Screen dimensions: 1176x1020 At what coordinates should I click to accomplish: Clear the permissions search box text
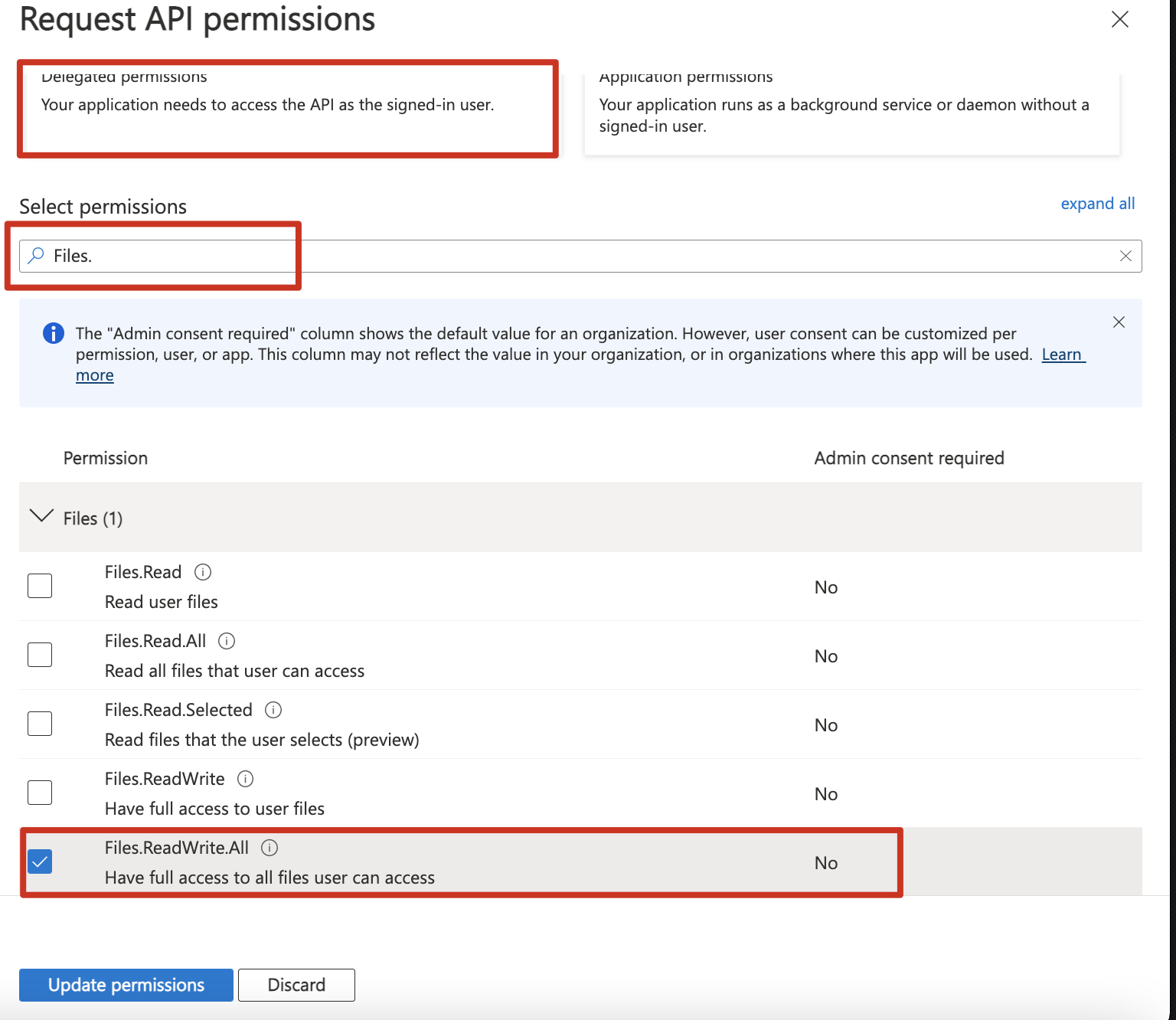coord(1125,256)
